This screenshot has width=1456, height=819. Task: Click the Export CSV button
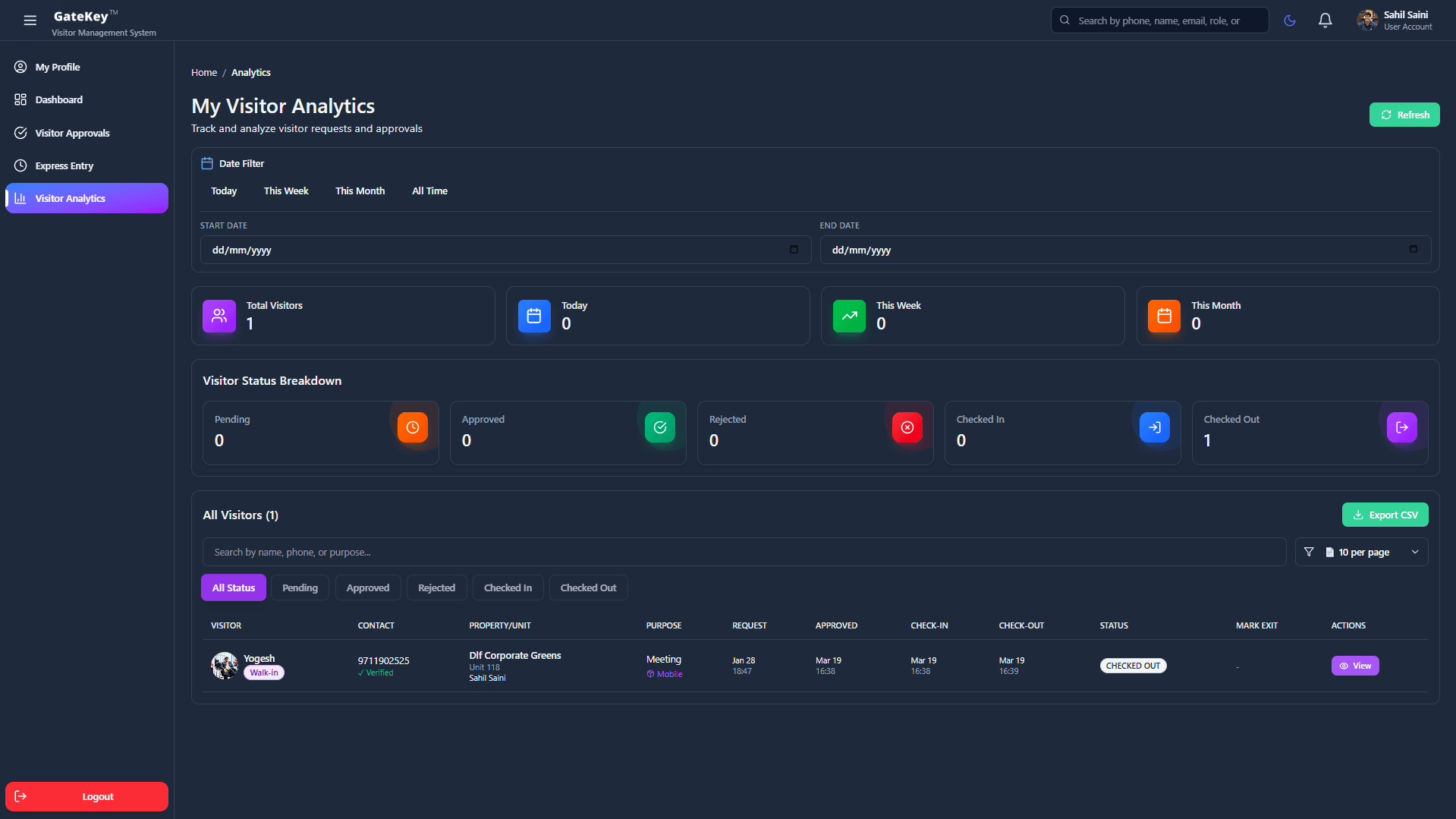(1385, 514)
